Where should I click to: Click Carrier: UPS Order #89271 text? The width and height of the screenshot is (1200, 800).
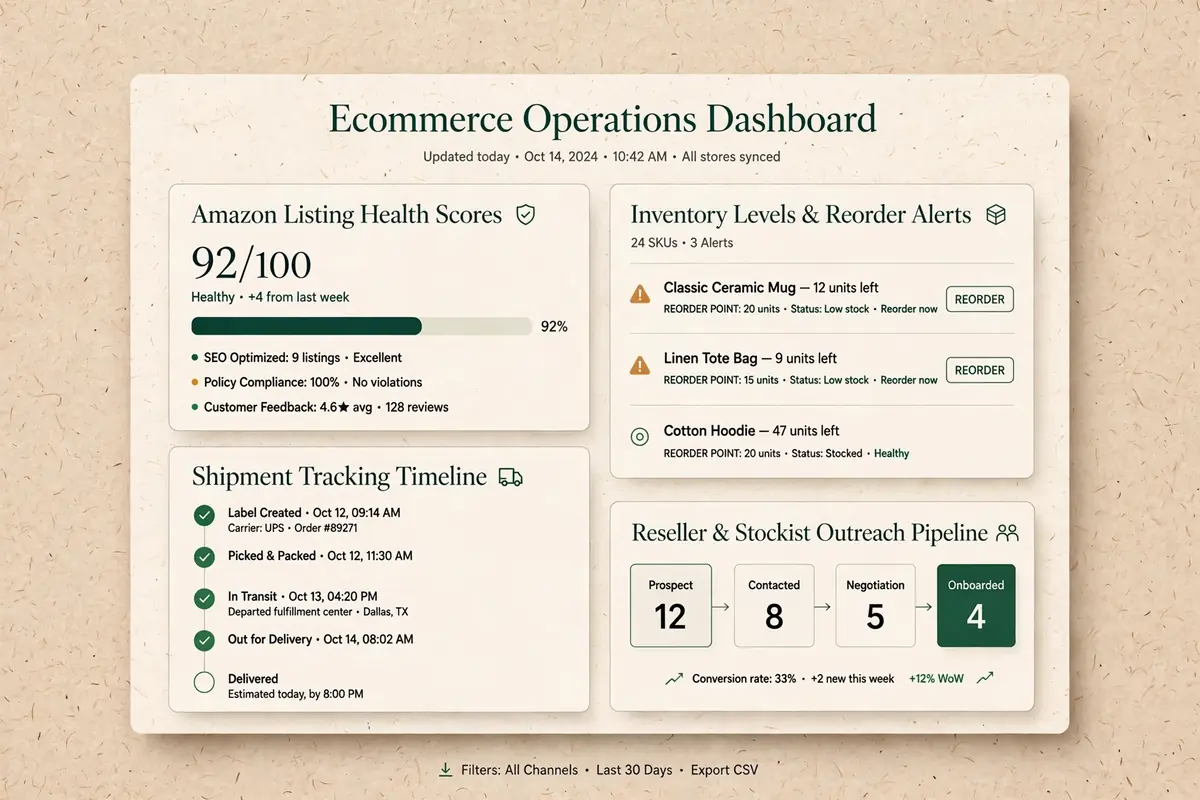(293, 528)
